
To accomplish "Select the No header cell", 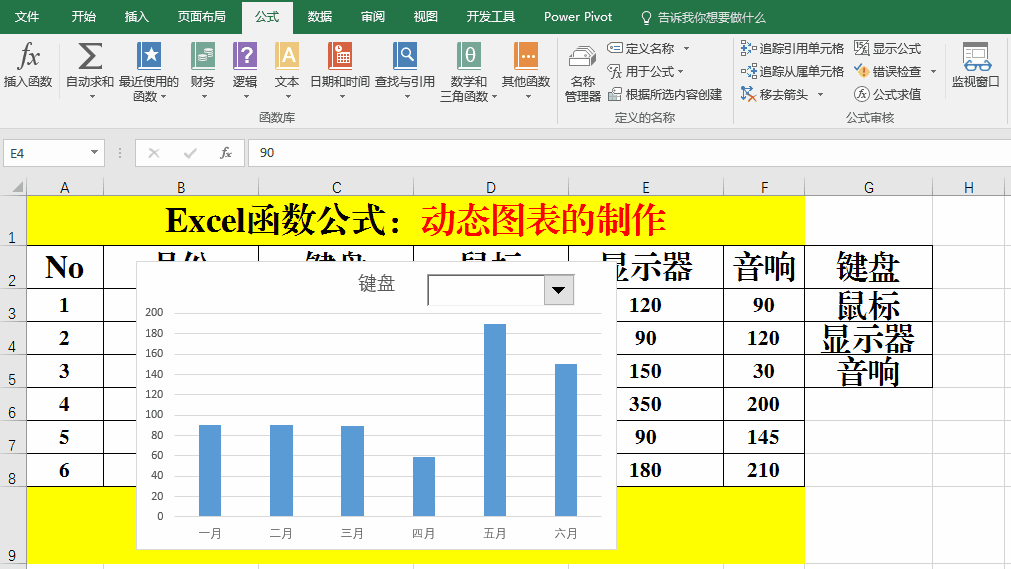I will 64,267.
